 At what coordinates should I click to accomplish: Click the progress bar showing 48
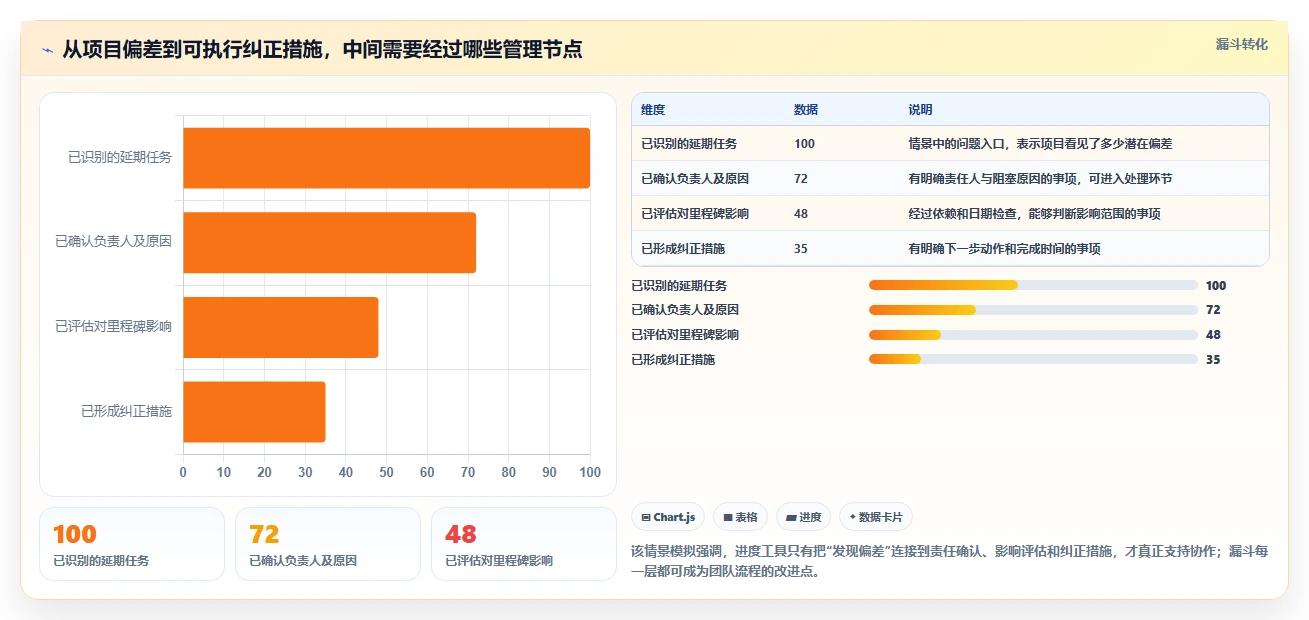click(1033, 335)
